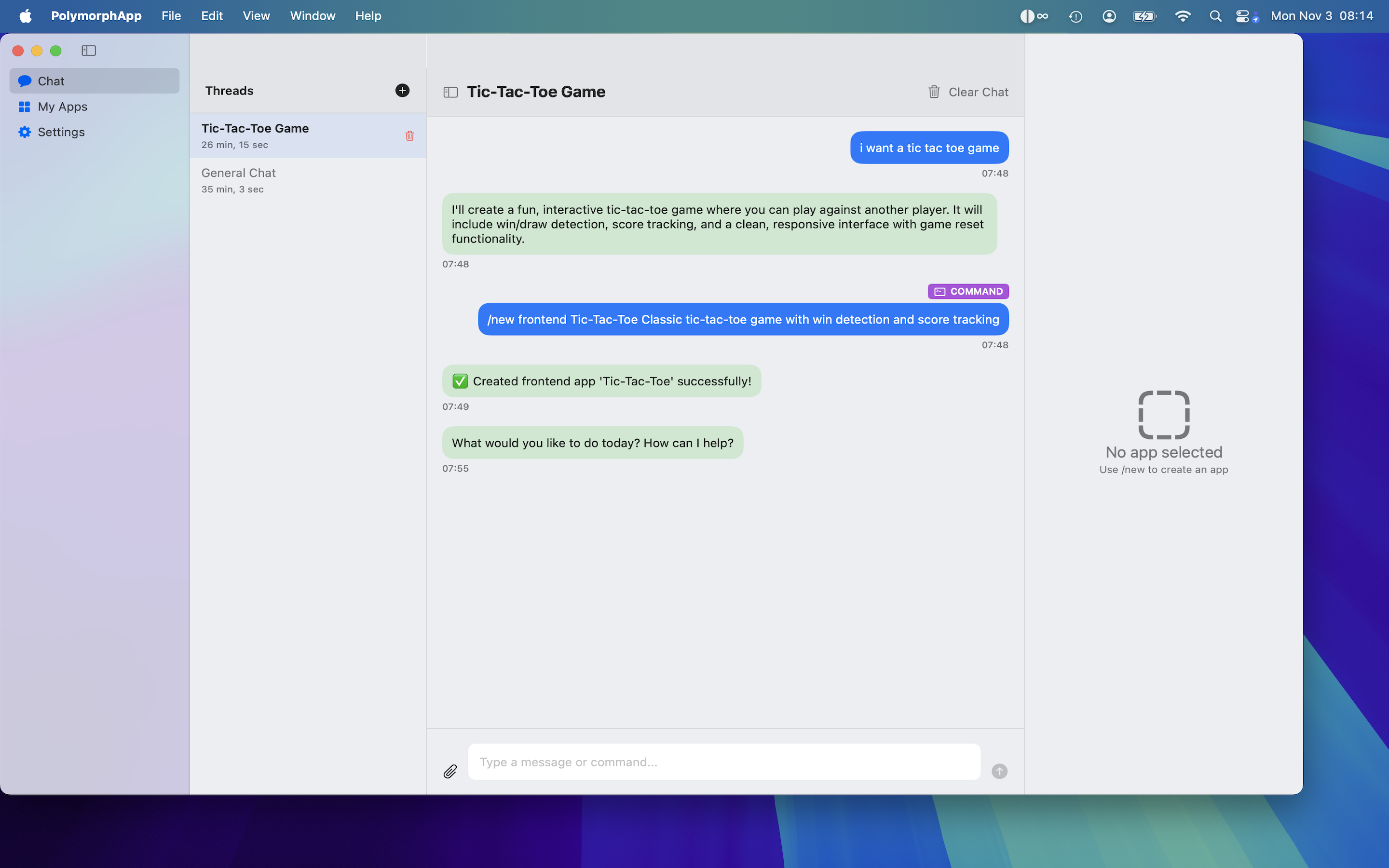The width and height of the screenshot is (1389, 868).
Task: Open macOS Control Center icon
Action: coord(1243,16)
